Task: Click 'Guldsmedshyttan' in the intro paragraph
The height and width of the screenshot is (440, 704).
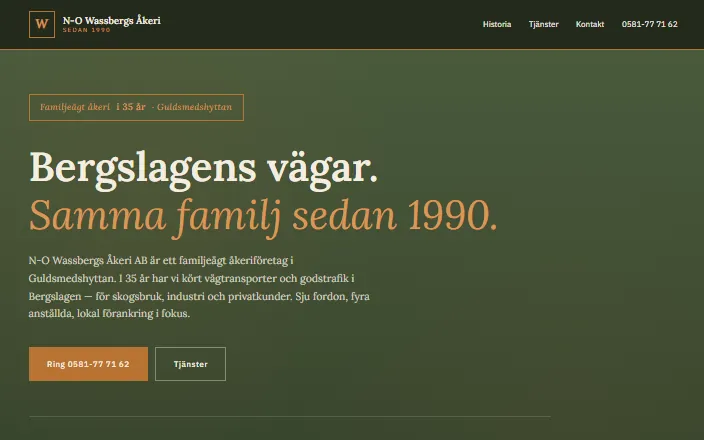Action: pyautogui.click(x=72, y=278)
